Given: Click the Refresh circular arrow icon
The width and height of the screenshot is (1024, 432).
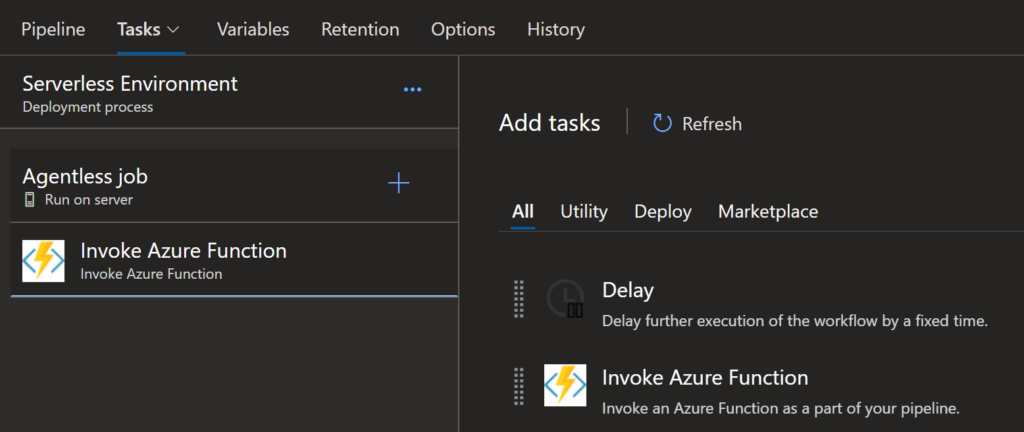Looking at the screenshot, I should 662,123.
